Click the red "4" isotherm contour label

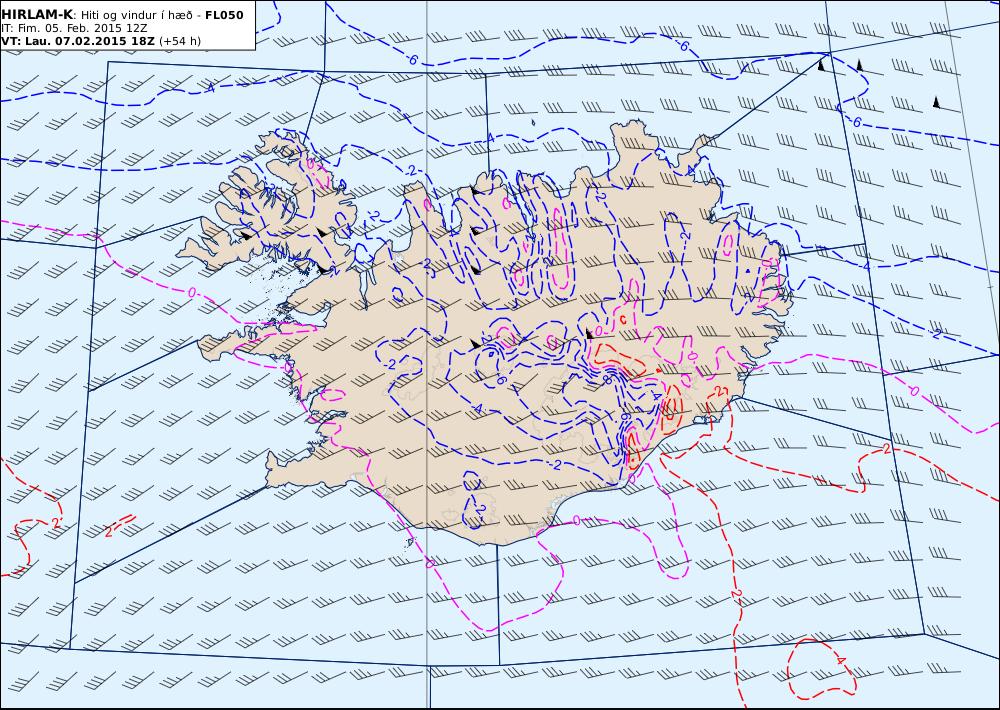pos(841,661)
